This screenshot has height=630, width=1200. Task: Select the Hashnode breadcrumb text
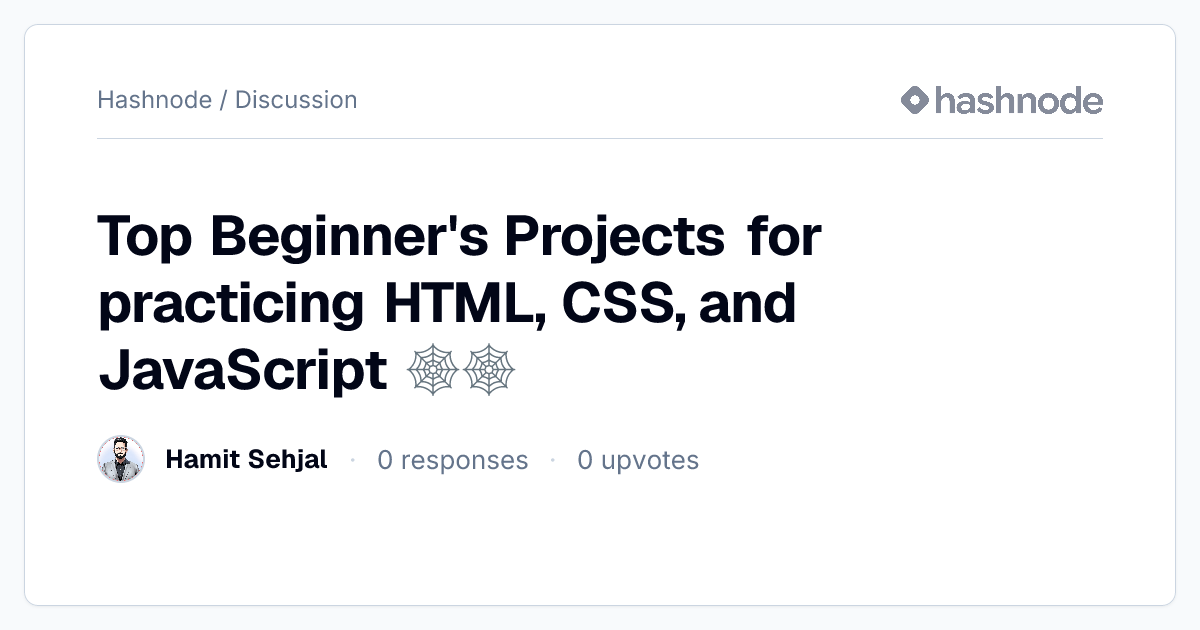tap(155, 100)
